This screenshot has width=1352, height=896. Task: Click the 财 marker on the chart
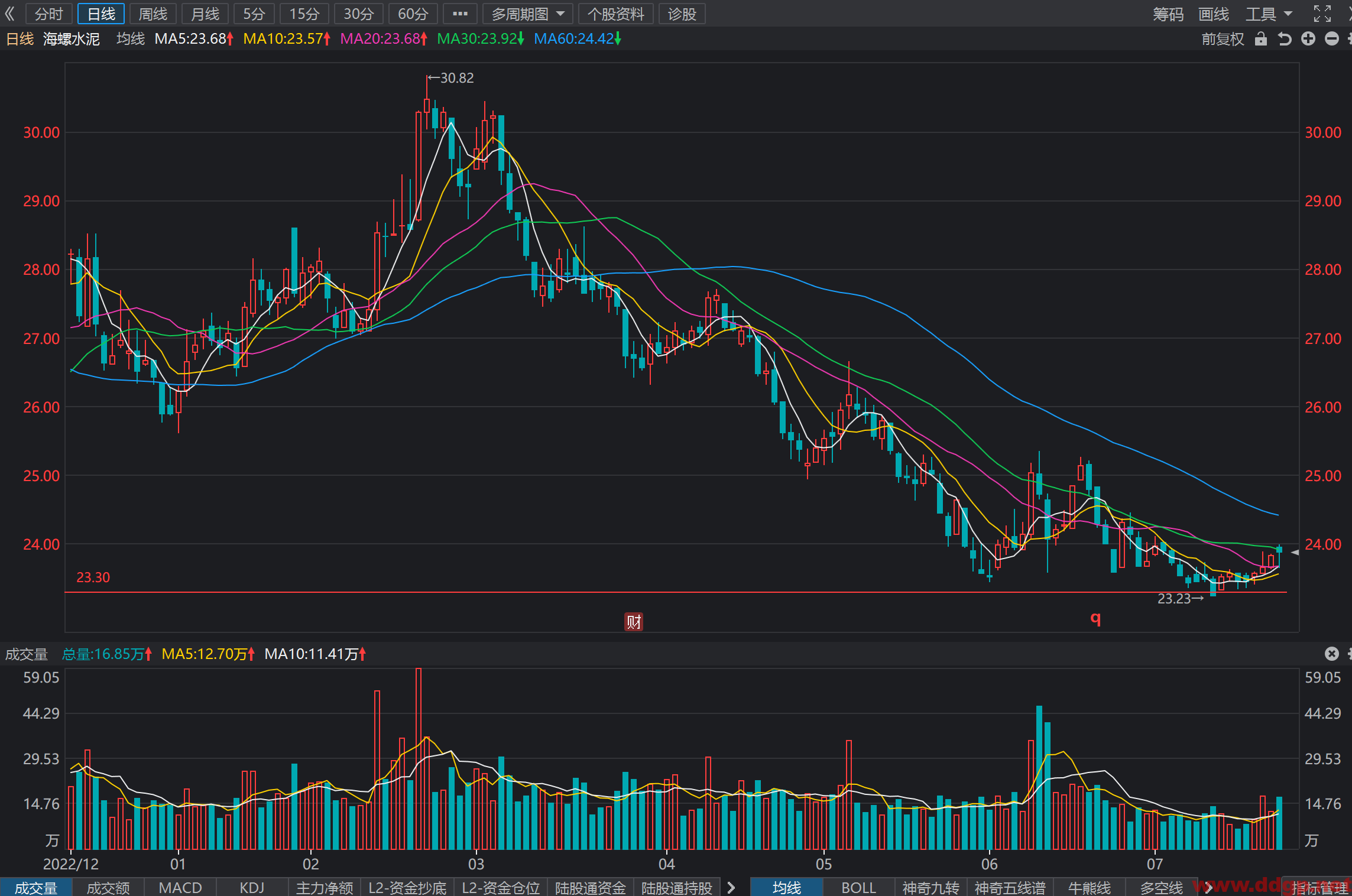click(x=634, y=622)
